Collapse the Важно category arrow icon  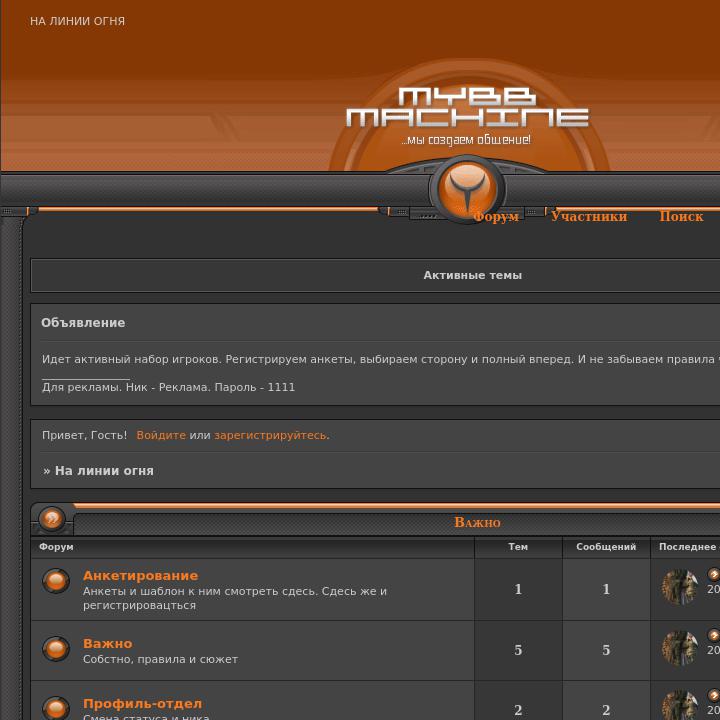pyautogui.click(x=51, y=518)
